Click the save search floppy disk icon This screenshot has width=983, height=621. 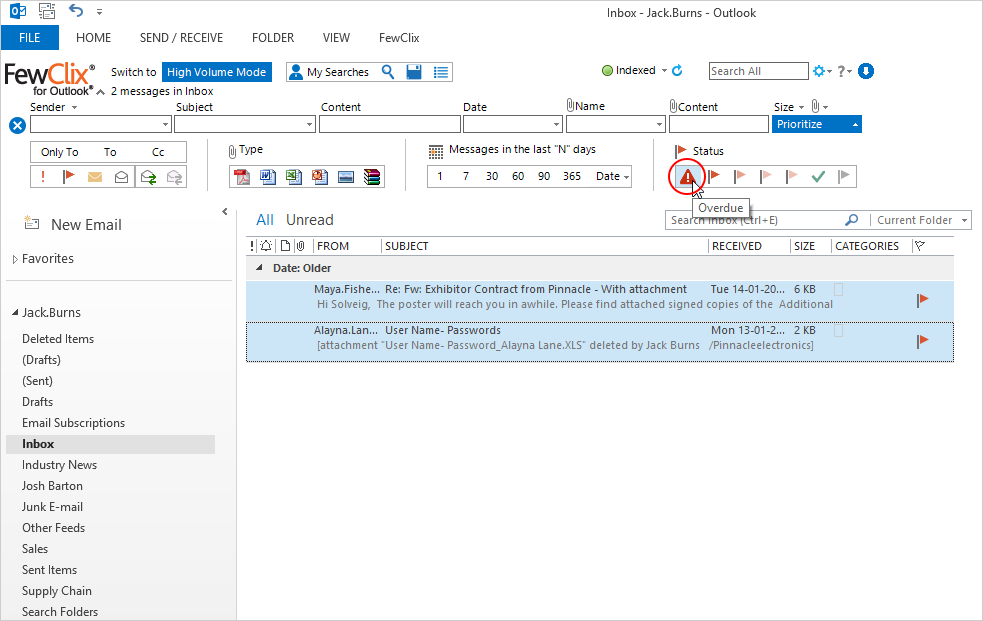[414, 72]
